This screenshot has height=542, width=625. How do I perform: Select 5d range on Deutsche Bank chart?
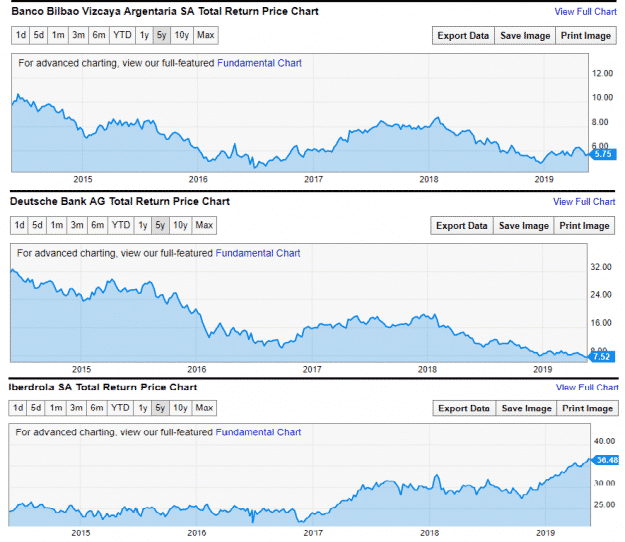coord(37,226)
